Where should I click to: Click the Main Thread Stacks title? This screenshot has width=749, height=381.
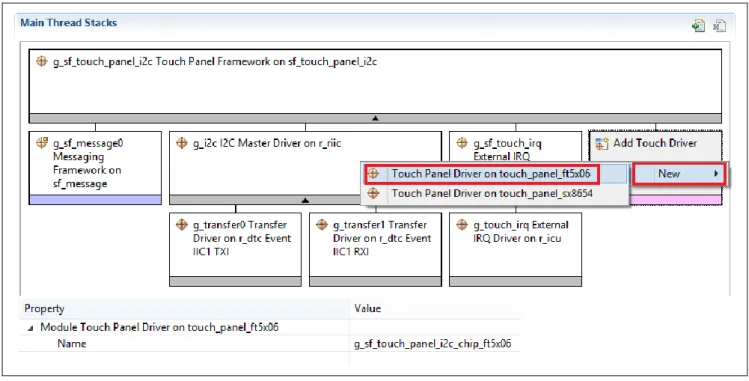68,23
